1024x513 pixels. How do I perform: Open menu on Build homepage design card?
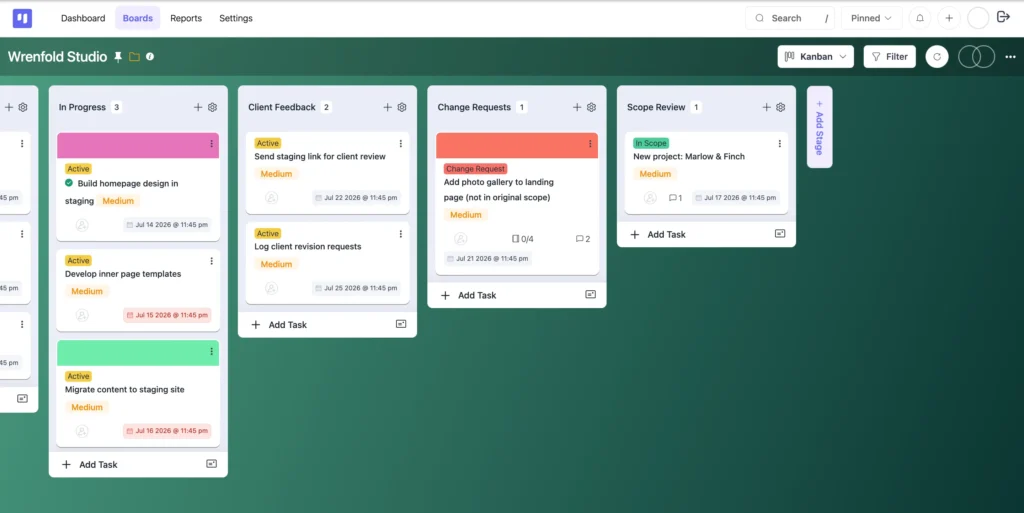click(212, 144)
